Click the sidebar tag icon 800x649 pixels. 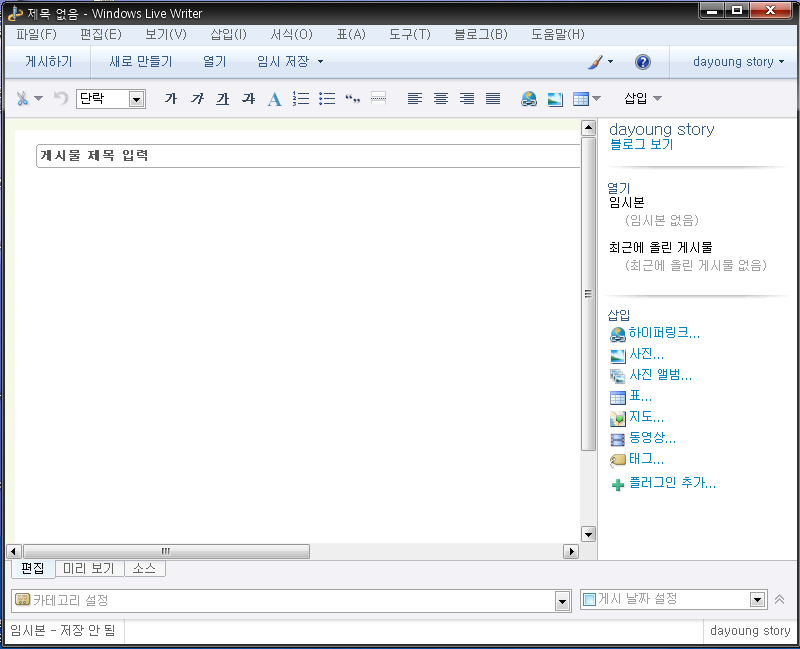(x=617, y=460)
